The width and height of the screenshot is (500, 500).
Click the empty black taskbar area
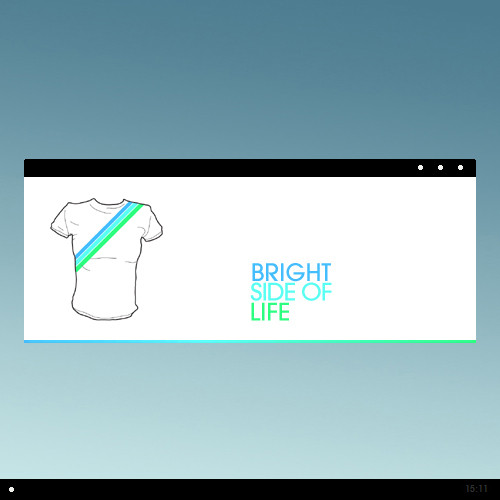coord(233,490)
